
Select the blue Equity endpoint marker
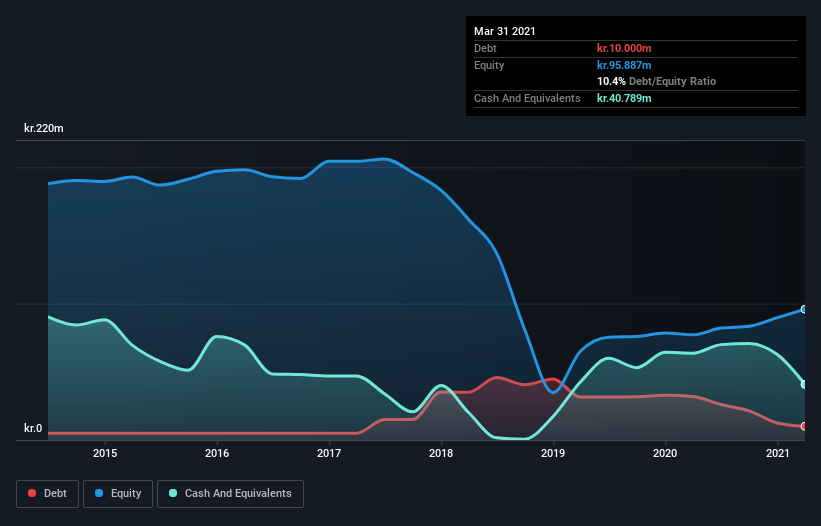(804, 309)
